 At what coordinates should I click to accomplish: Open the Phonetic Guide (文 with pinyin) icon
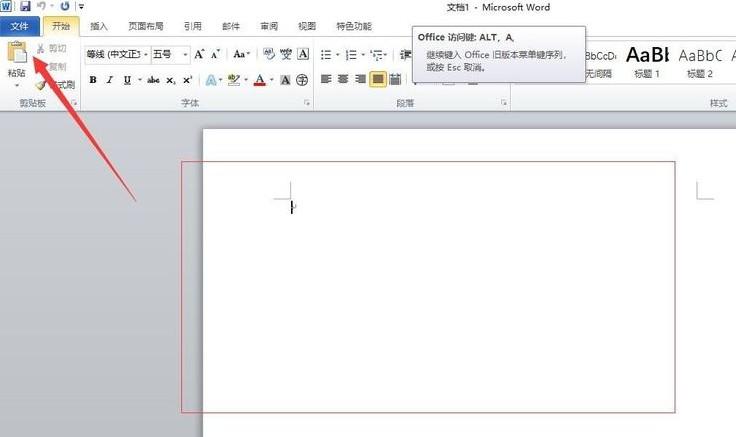[x=286, y=54]
